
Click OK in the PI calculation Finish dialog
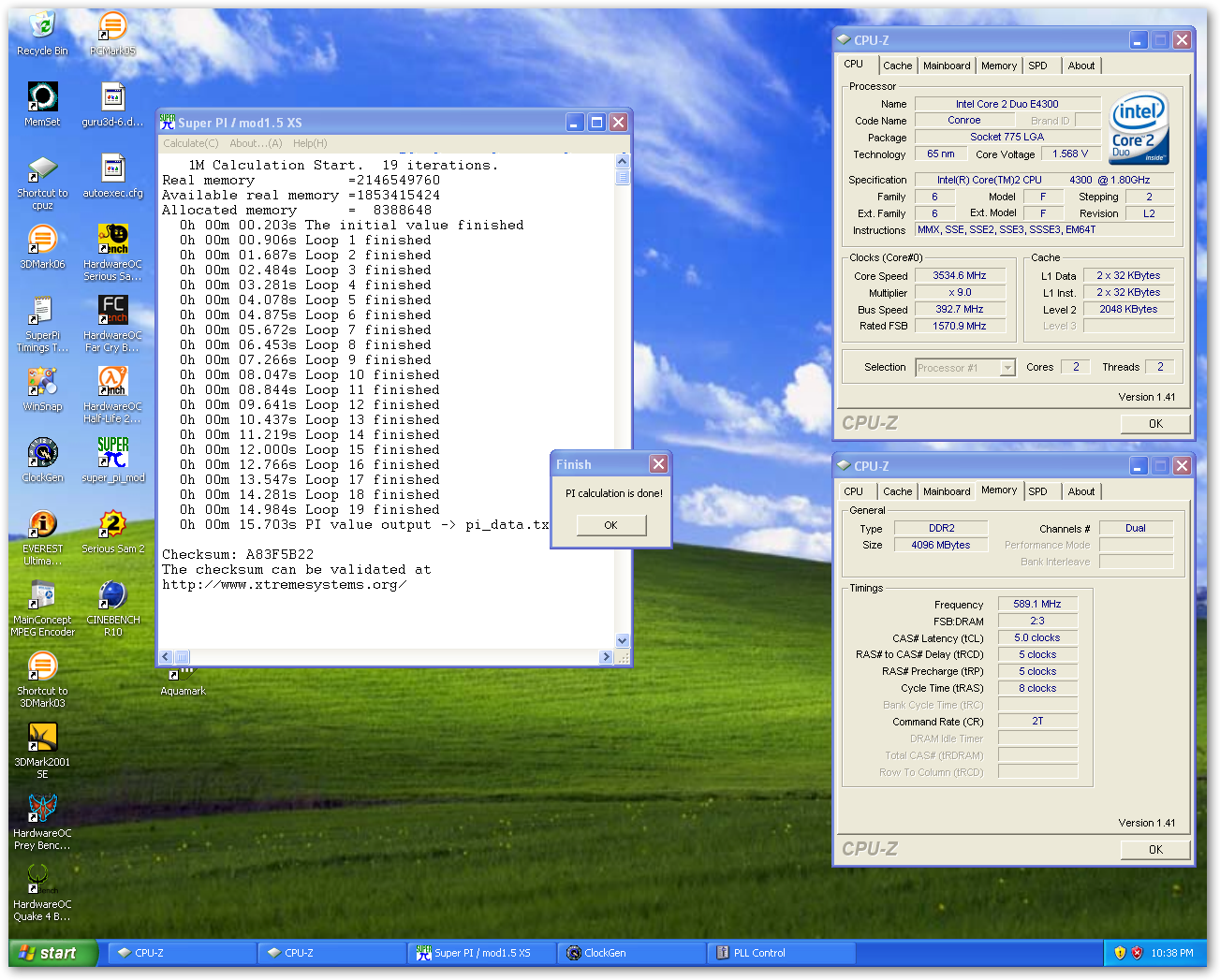click(x=610, y=525)
